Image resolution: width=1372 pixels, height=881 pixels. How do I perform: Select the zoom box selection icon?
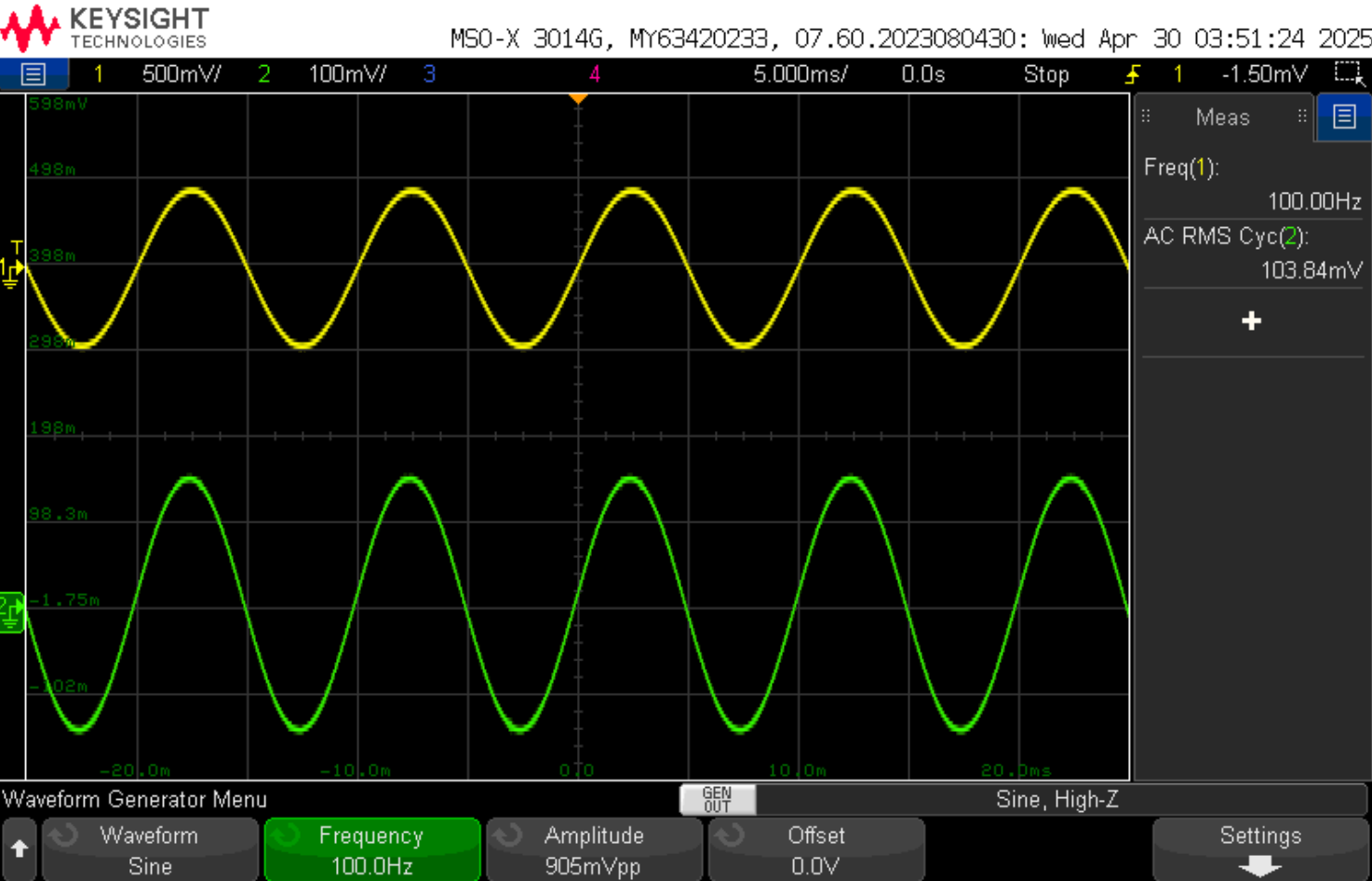1348,74
